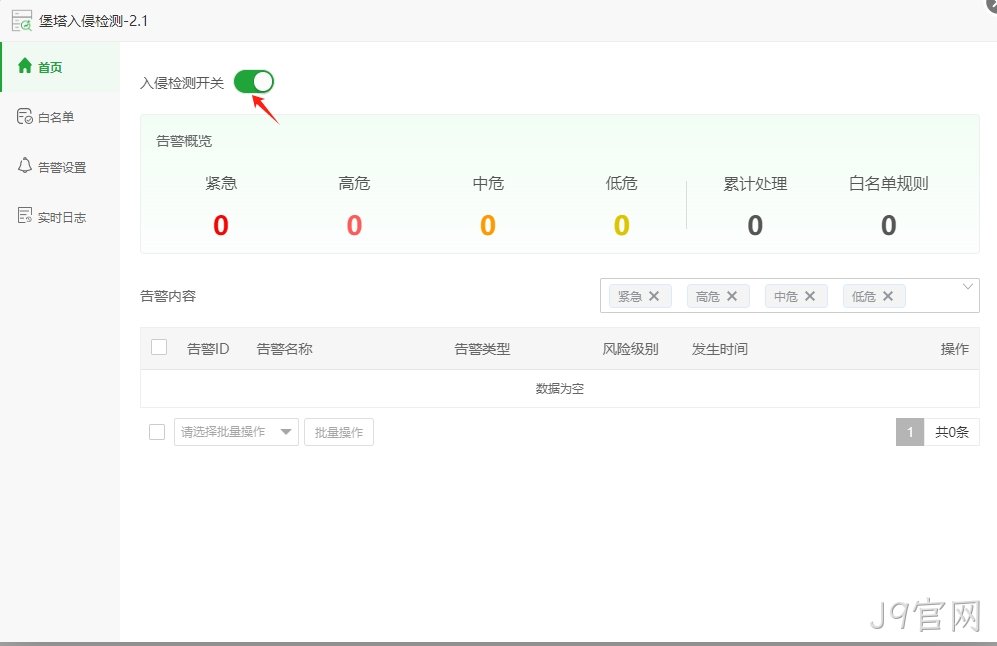
Task: Click the 告警类型 column header
Action: tap(482, 349)
